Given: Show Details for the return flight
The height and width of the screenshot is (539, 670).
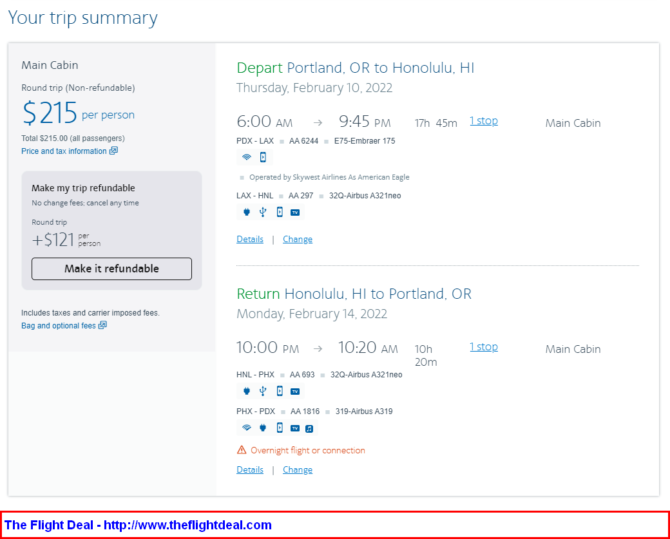Looking at the screenshot, I should pyautogui.click(x=250, y=470).
